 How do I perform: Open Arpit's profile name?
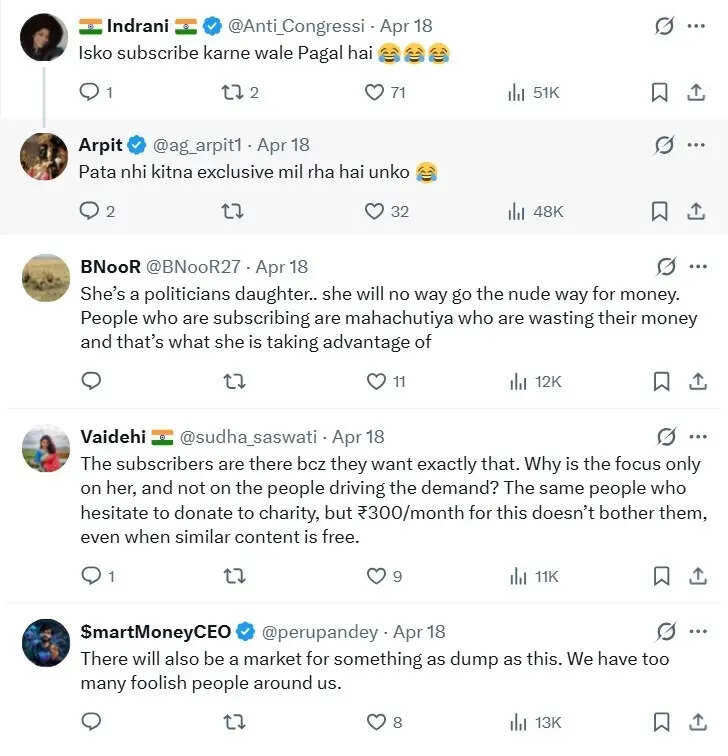point(100,145)
